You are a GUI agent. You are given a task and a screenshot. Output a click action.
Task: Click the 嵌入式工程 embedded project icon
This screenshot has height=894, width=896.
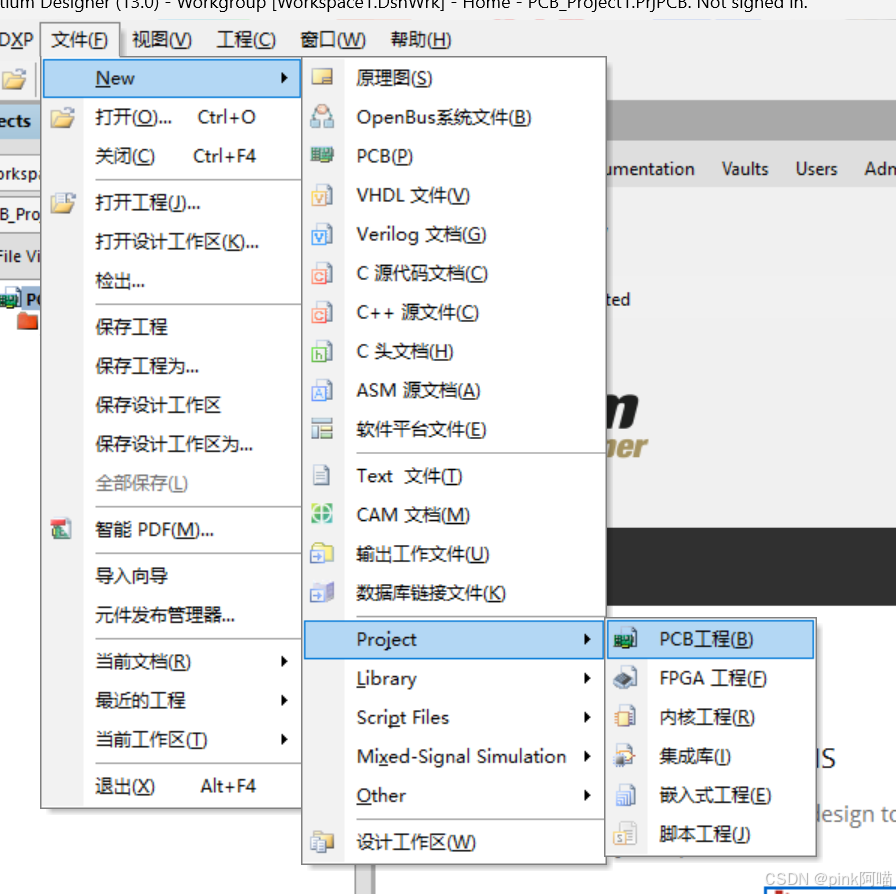[x=625, y=795]
